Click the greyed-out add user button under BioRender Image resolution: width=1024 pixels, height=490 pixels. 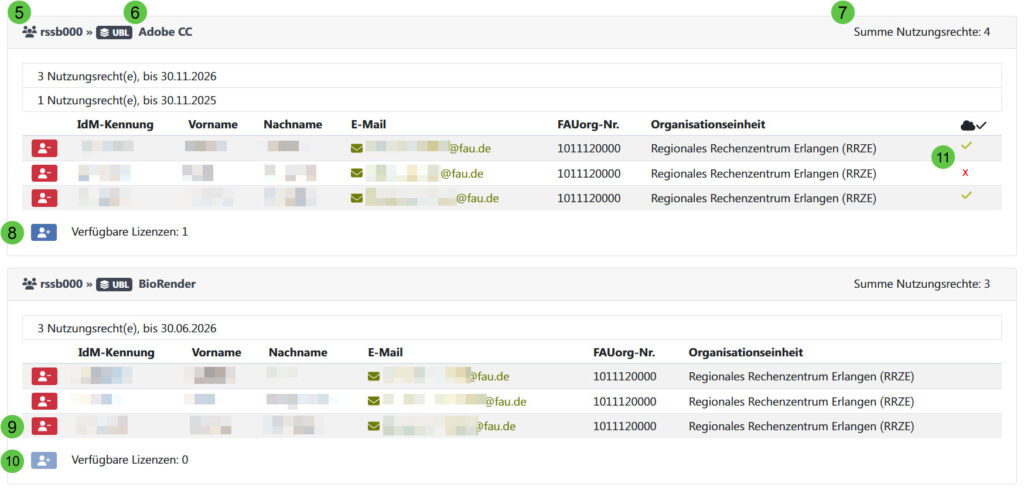[44, 460]
